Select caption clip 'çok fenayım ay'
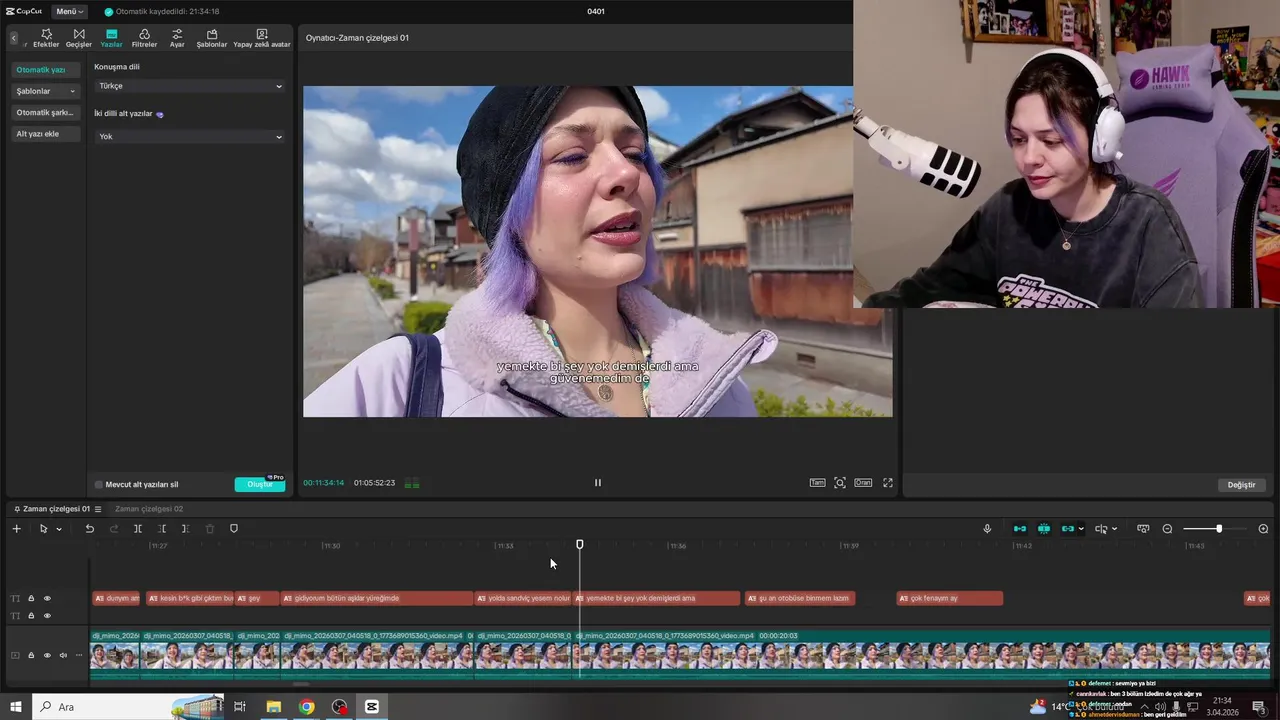The width and height of the screenshot is (1280, 720). (950, 598)
